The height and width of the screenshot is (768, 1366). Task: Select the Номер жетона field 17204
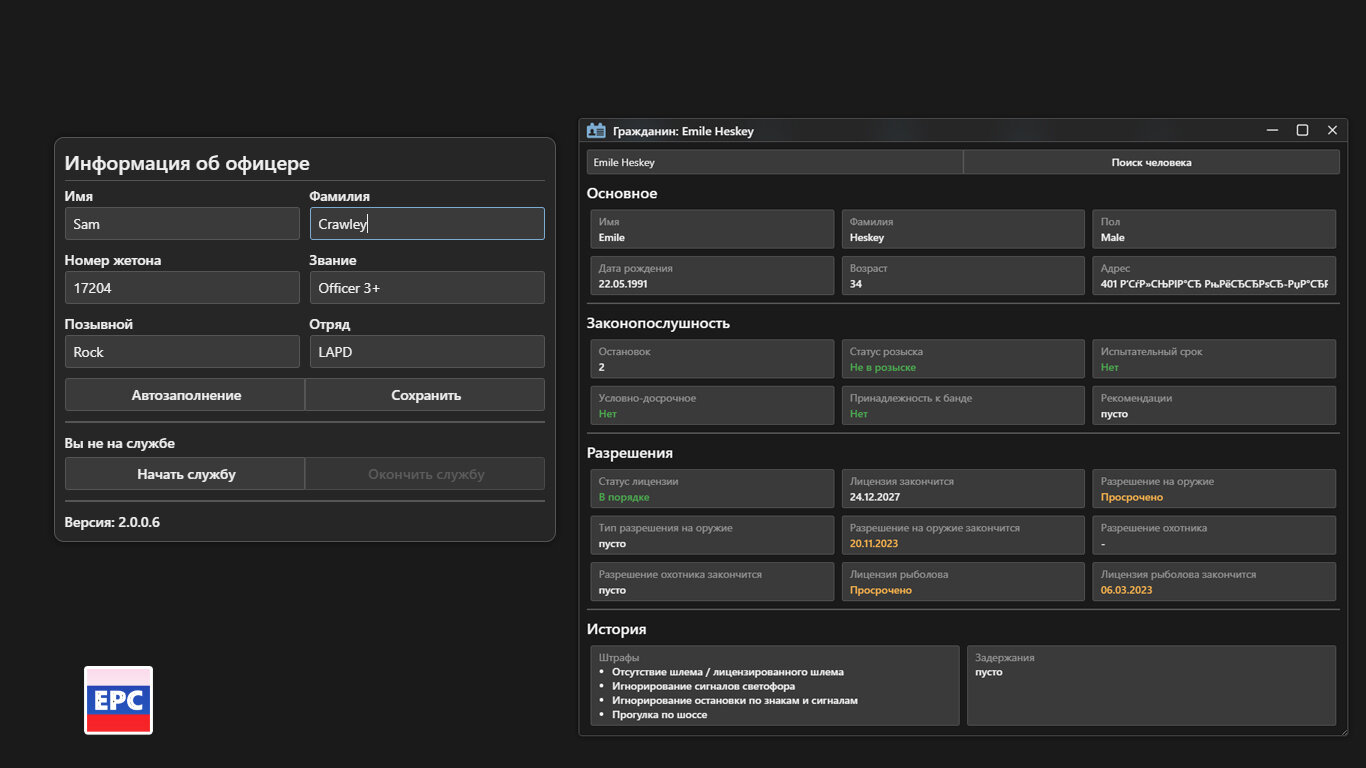tap(182, 288)
